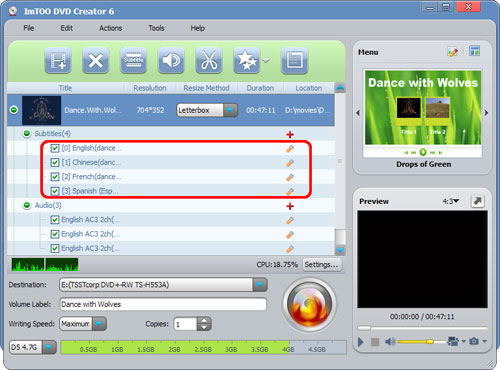Click the red plus to add audio
Image resolution: width=500 pixels, height=370 pixels.
point(290,206)
